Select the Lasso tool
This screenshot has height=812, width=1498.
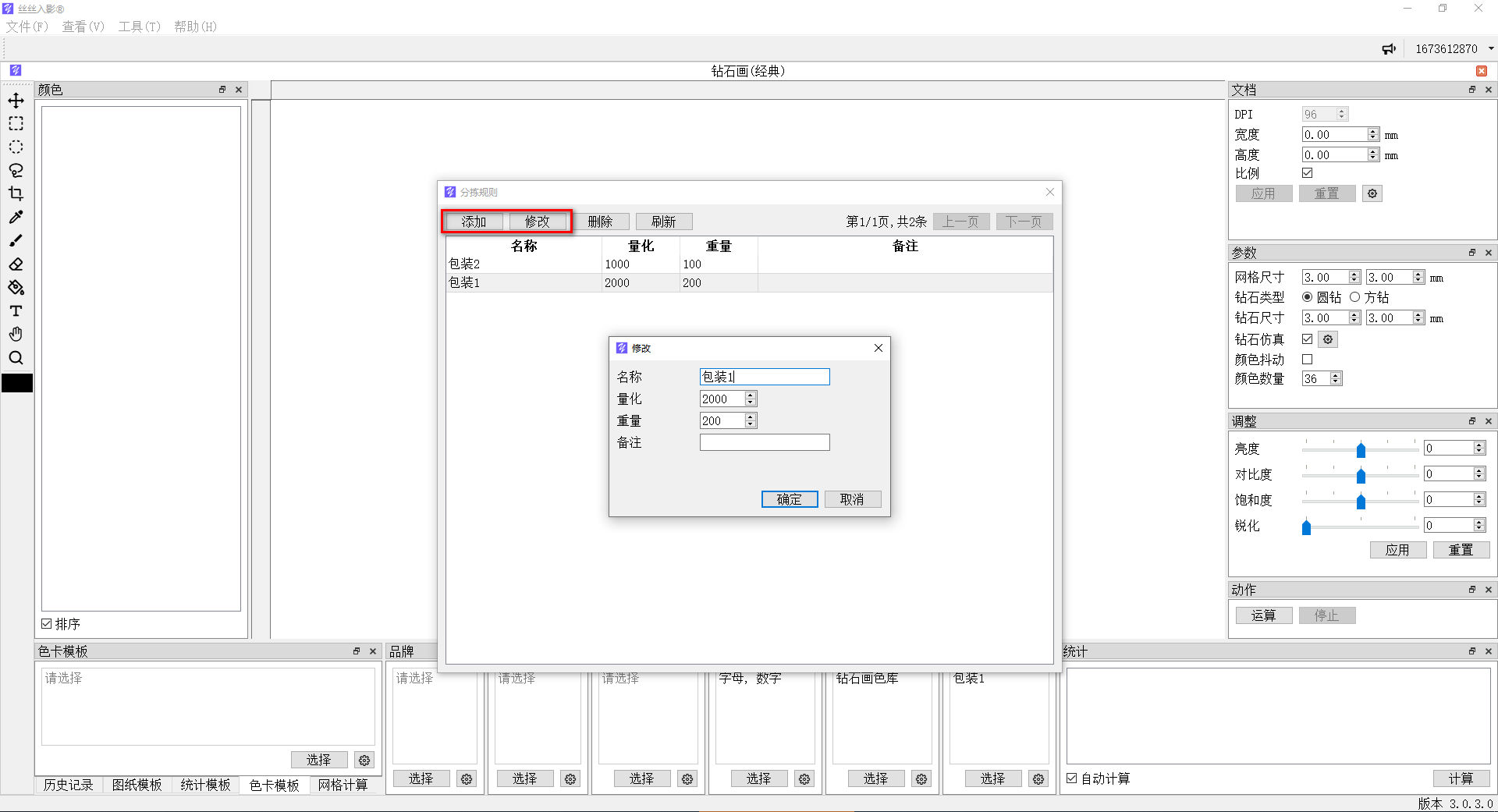coord(16,171)
